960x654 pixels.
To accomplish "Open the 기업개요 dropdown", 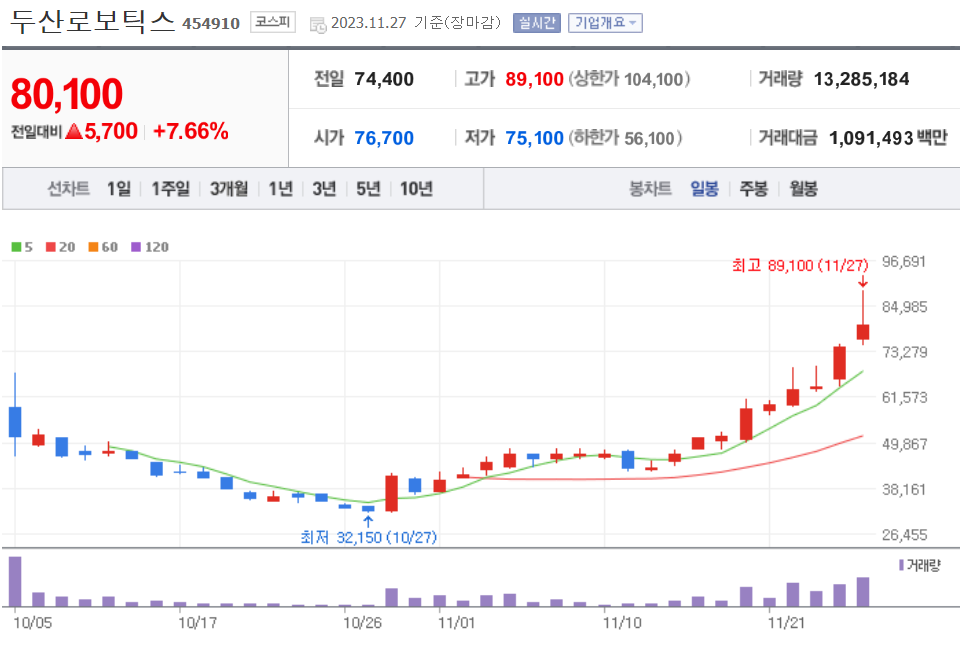I will (x=605, y=23).
